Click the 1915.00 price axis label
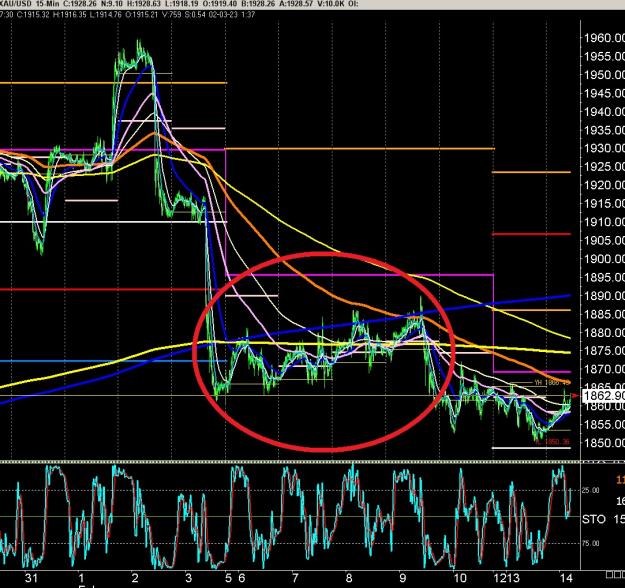The height and width of the screenshot is (588, 625). (x=604, y=204)
